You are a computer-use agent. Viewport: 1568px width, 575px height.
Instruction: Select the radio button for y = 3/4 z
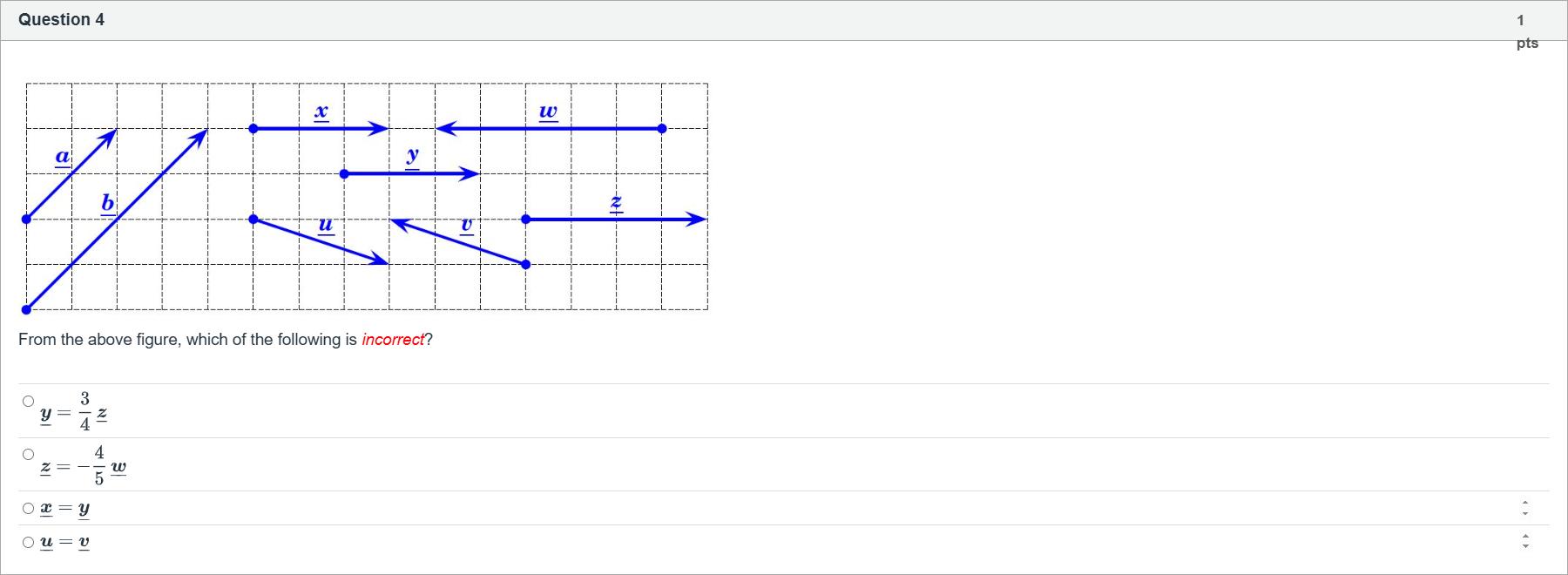click(27, 401)
